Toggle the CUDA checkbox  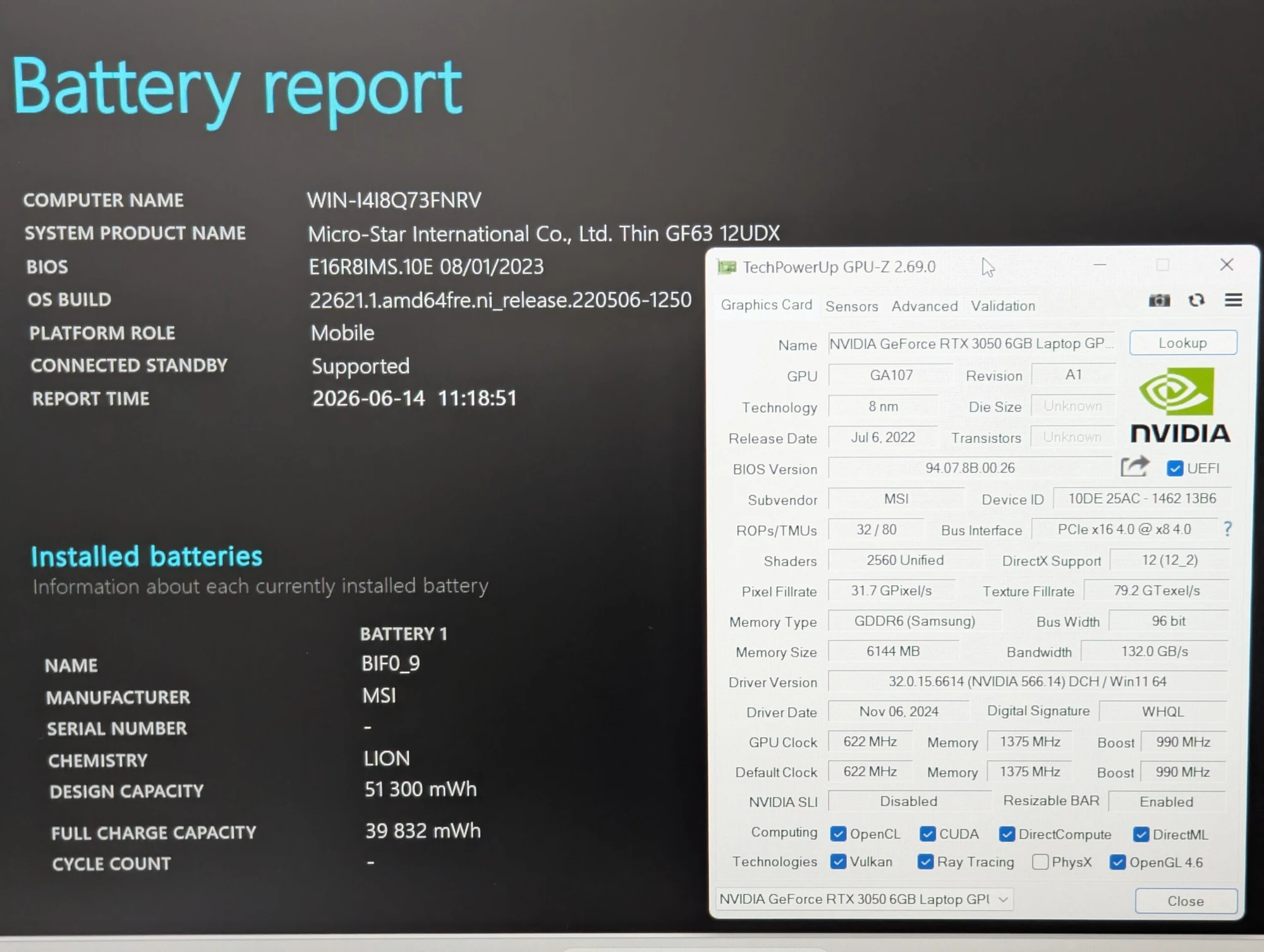point(928,834)
